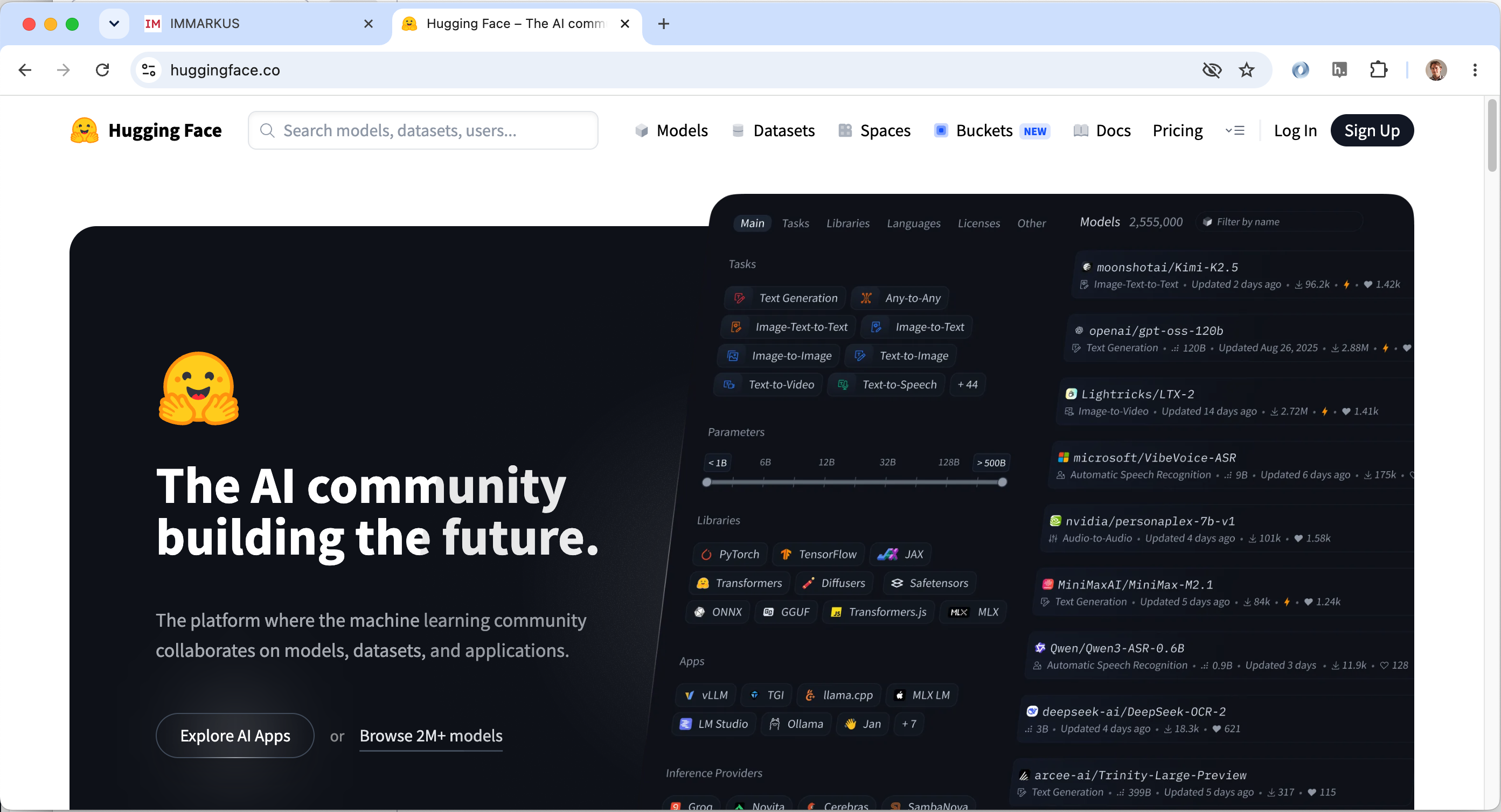The height and width of the screenshot is (812, 1501).
Task: Open the Spaces nav item
Action: click(x=874, y=130)
